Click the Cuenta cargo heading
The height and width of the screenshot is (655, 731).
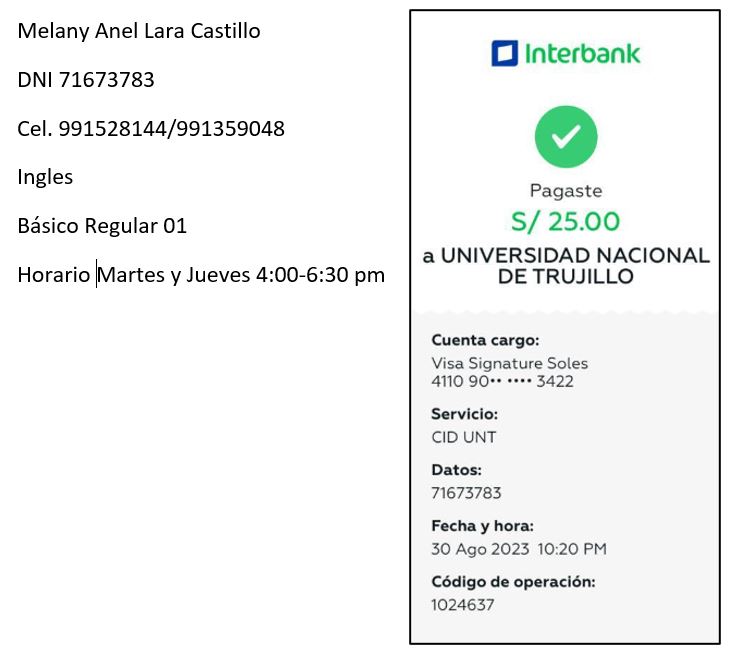[485, 340]
